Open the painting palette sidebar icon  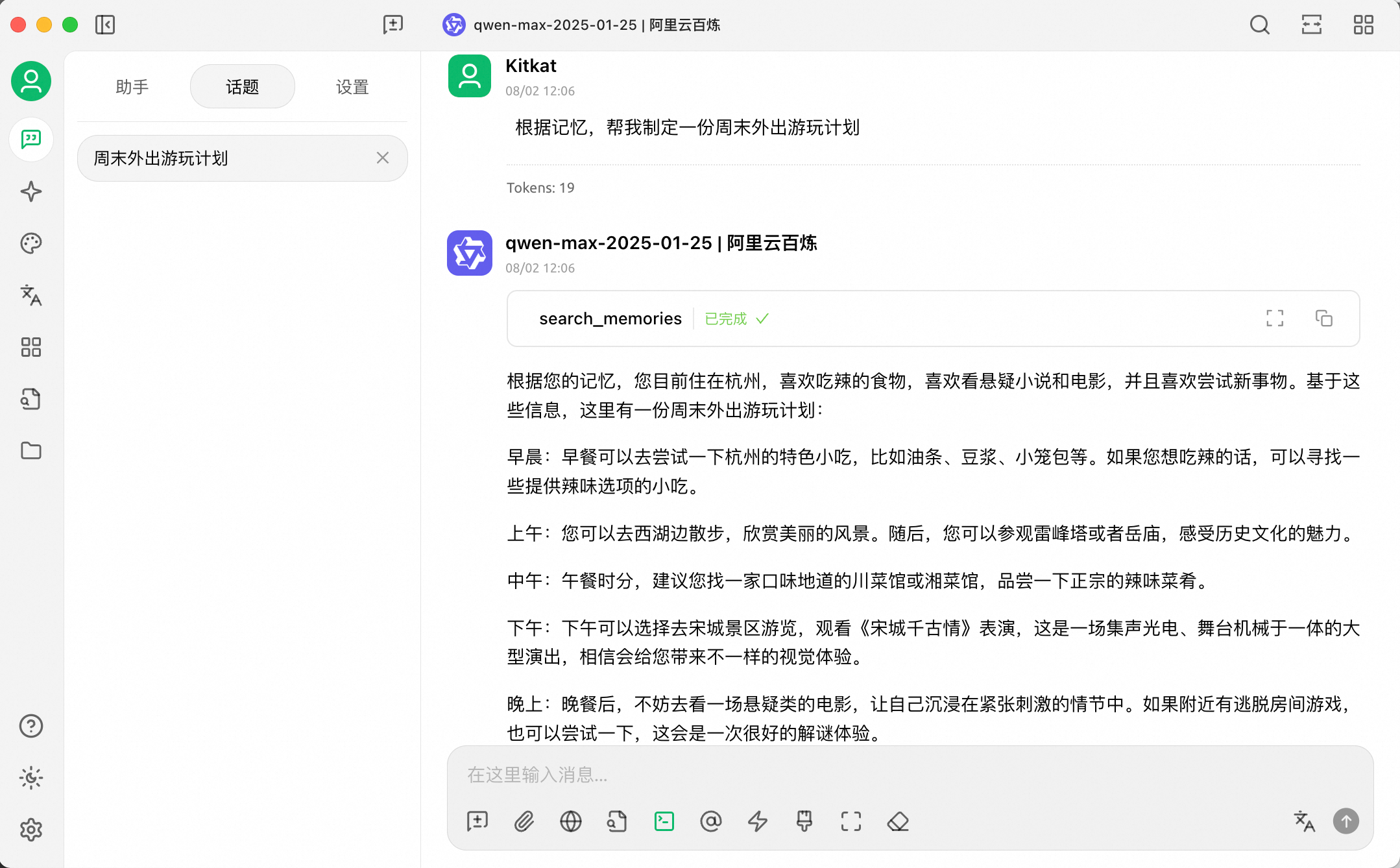click(31, 243)
